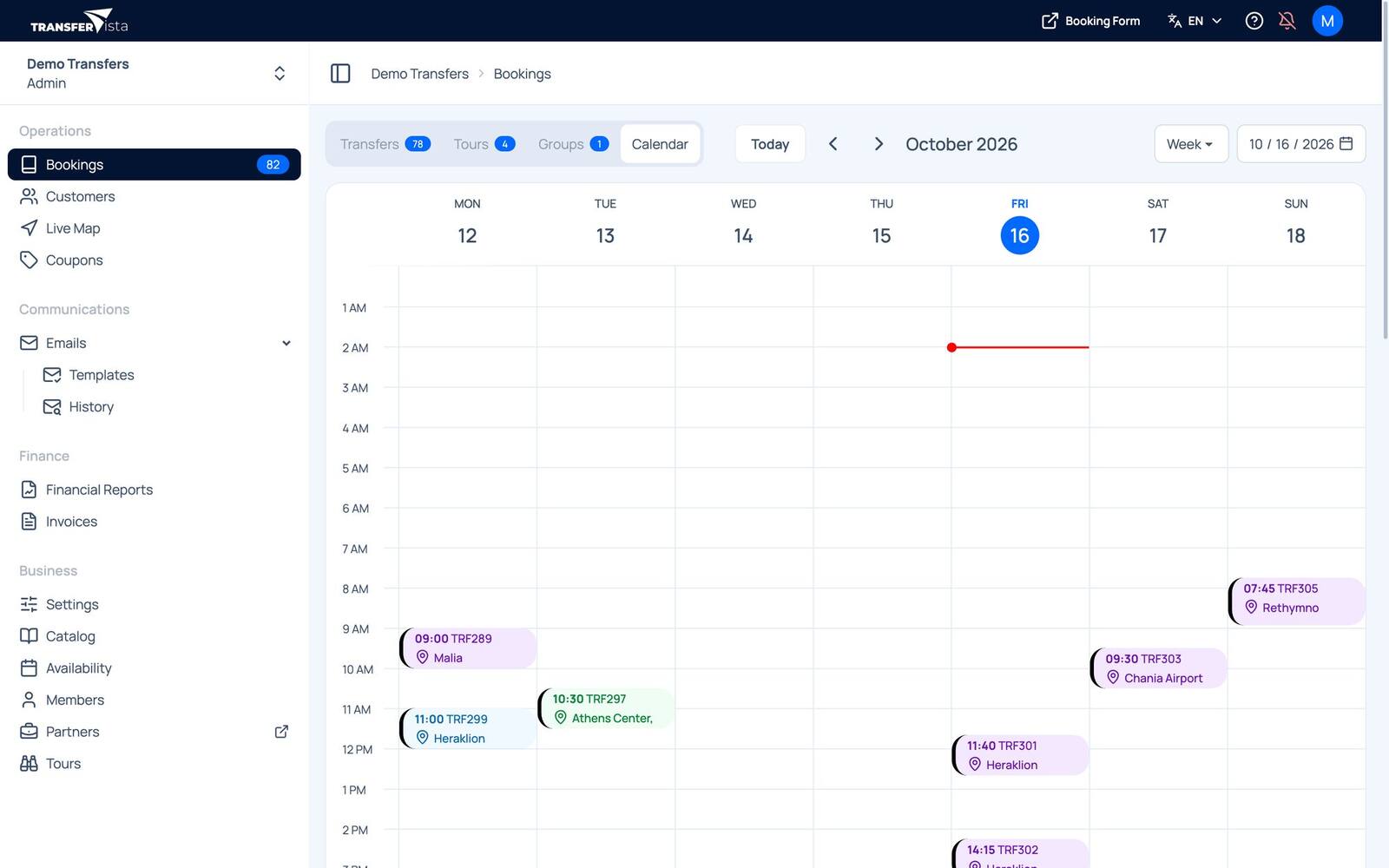Open Coupons section
The height and width of the screenshot is (868, 1389).
pyautogui.click(x=155, y=260)
